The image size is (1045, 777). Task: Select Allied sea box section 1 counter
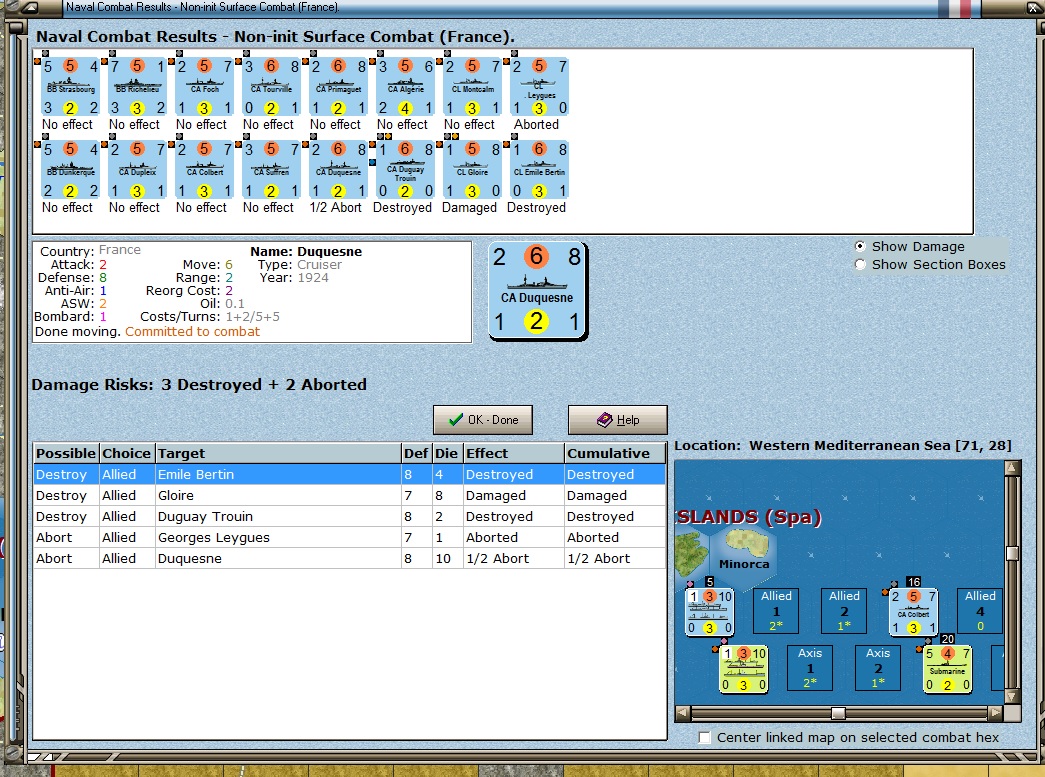(776, 610)
